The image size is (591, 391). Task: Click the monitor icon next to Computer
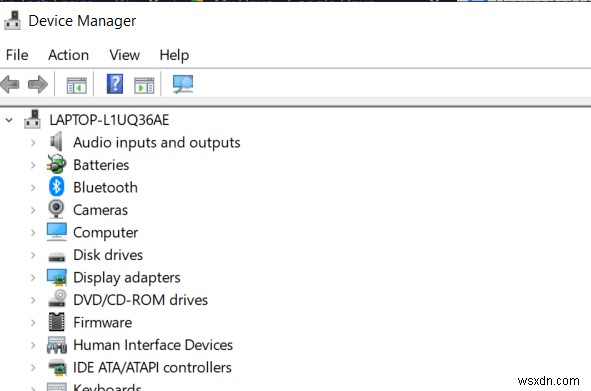click(57, 232)
